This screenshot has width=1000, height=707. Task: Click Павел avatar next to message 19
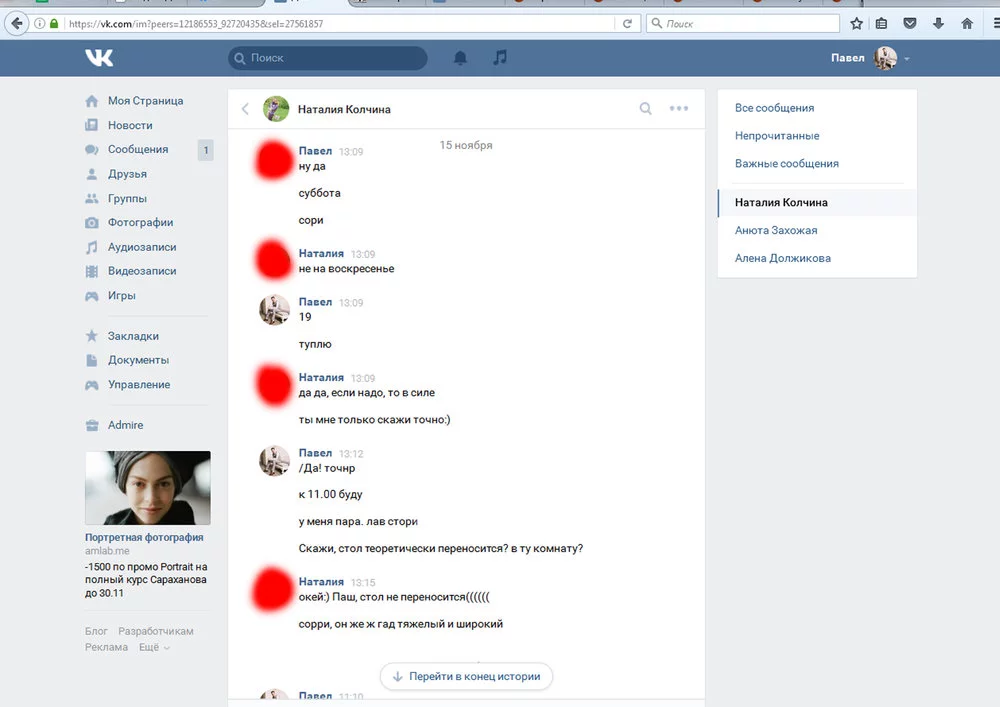click(x=274, y=310)
